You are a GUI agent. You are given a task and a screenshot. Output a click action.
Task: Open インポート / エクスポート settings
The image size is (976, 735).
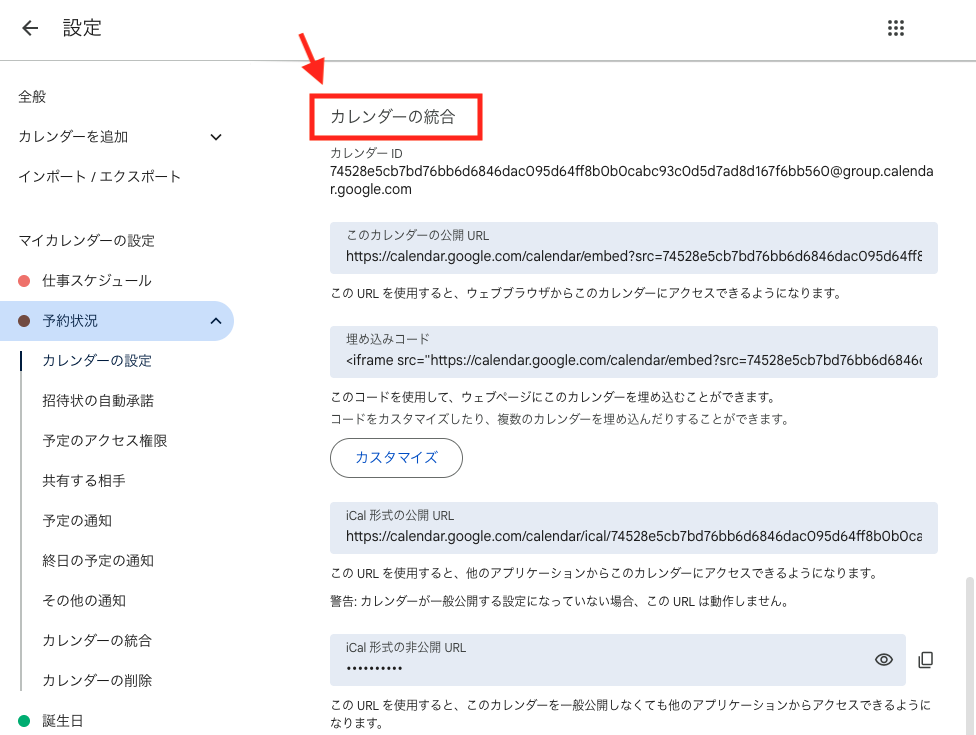(100, 177)
